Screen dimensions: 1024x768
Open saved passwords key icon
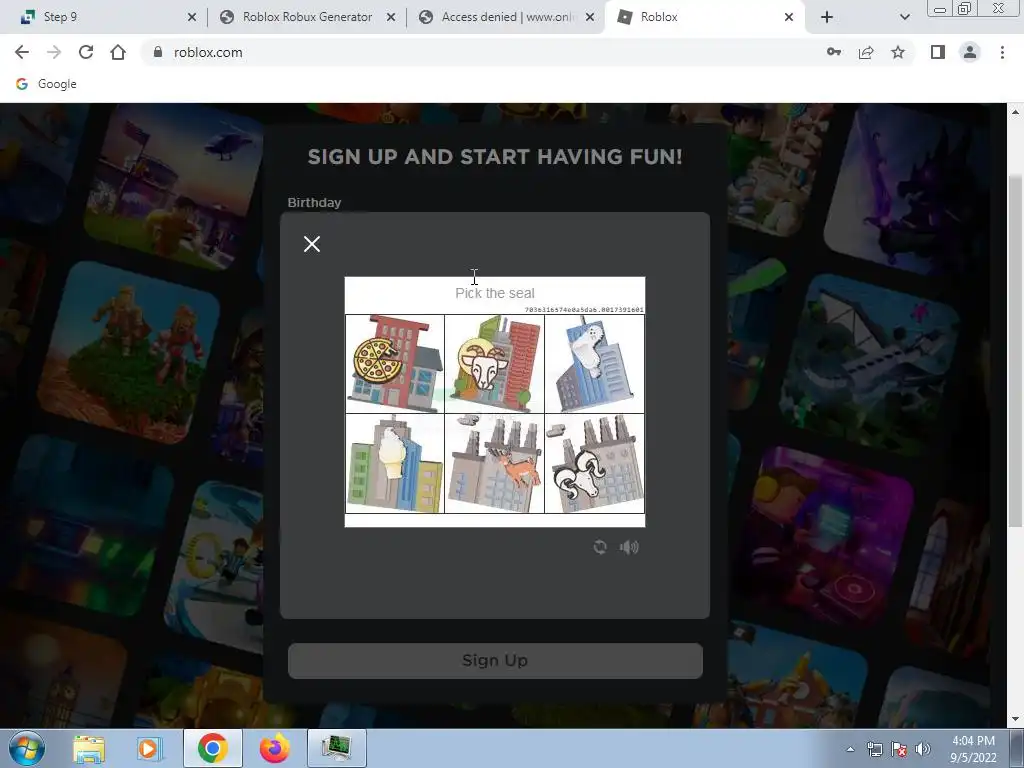pyautogui.click(x=834, y=52)
